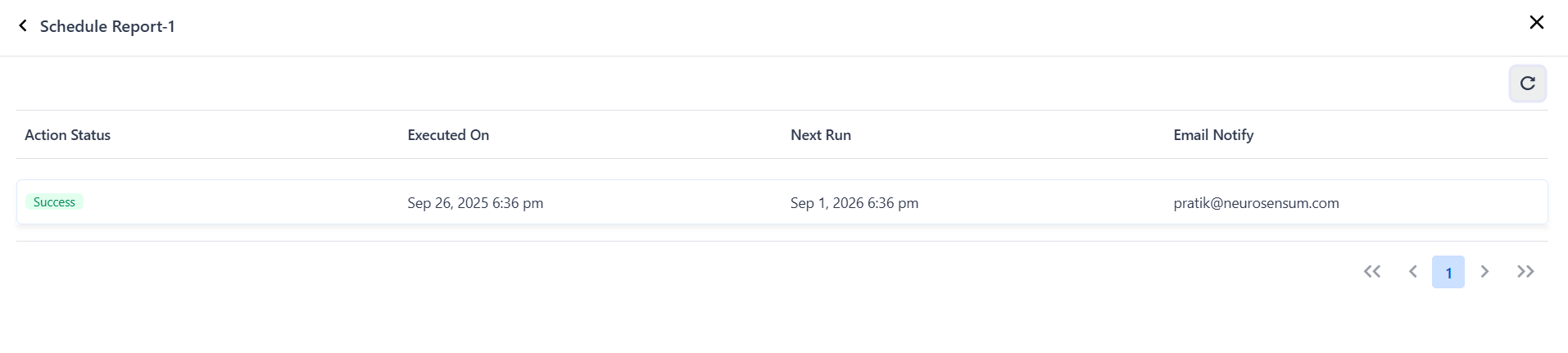Click the Action Status column header
The image size is (1568, 353).
point(67,135)
